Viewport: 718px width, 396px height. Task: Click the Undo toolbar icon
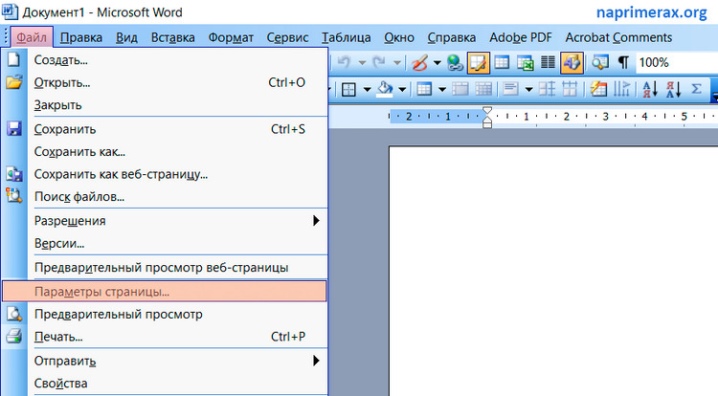pos(343,63)
